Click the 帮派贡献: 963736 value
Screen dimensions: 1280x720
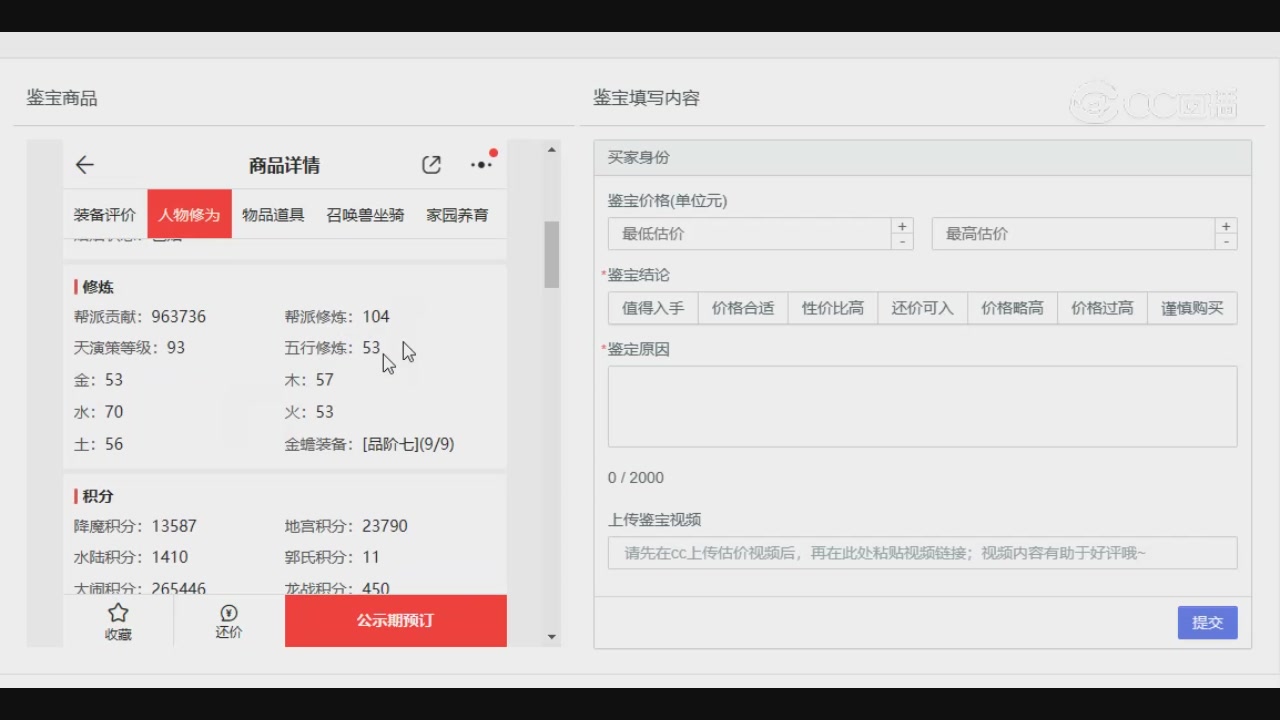pos(140,317)
